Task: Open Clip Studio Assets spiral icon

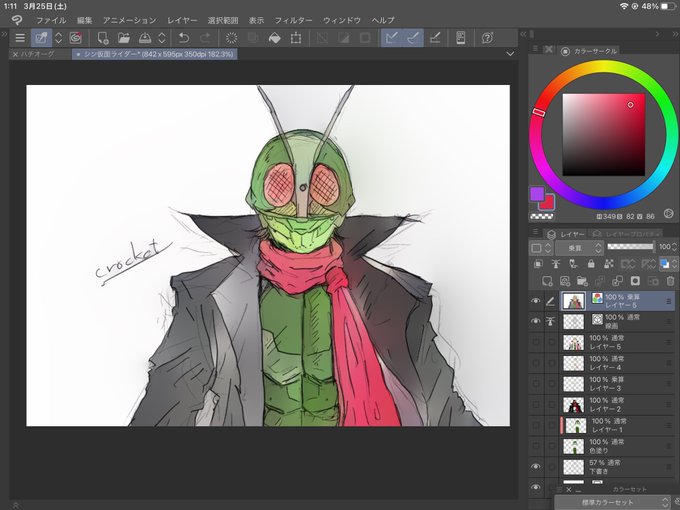Action: point(75,38)
